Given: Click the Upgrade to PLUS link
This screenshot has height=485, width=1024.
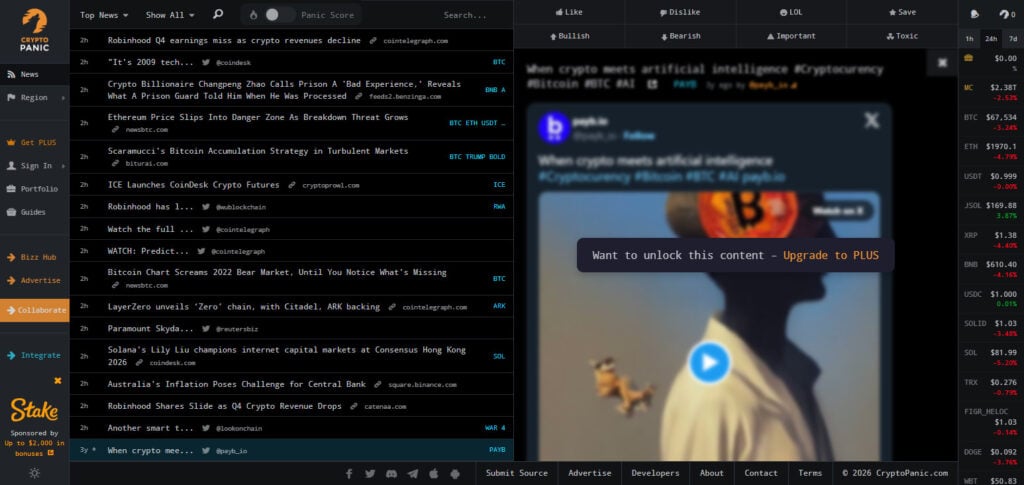Looking at the screenshot, I should [831, 255].
